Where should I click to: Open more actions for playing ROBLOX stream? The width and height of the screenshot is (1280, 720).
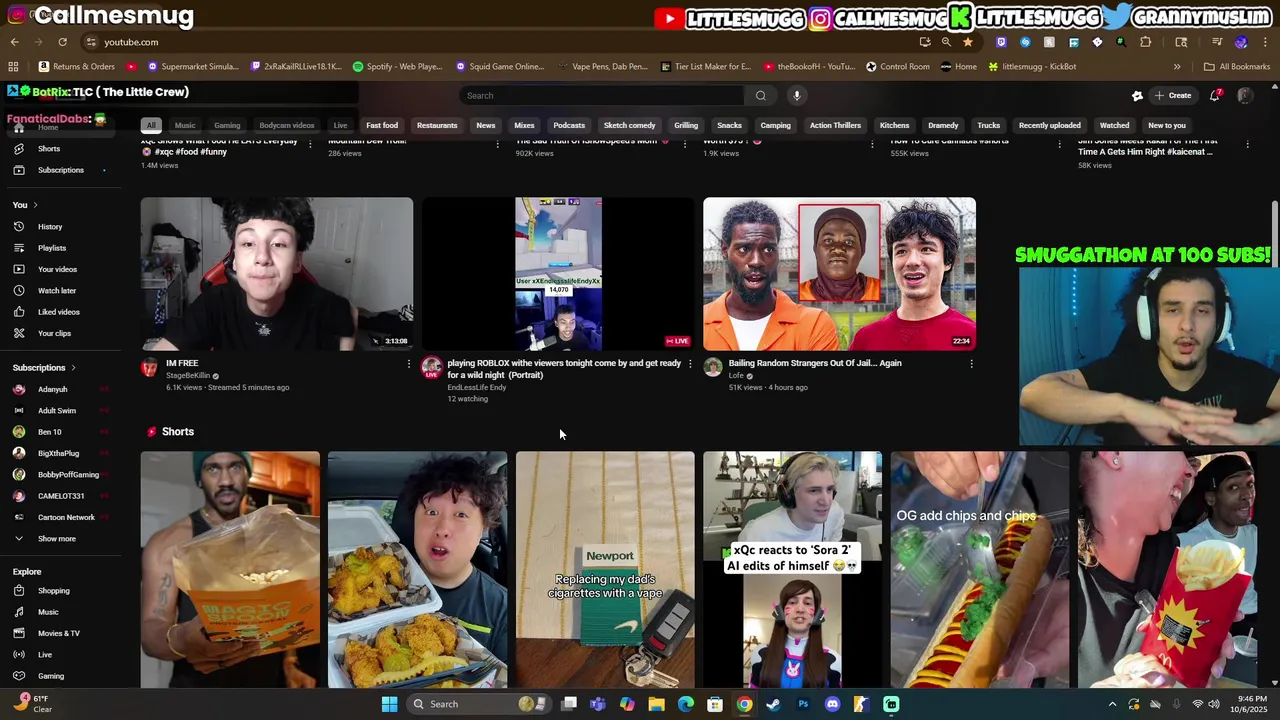690,364
